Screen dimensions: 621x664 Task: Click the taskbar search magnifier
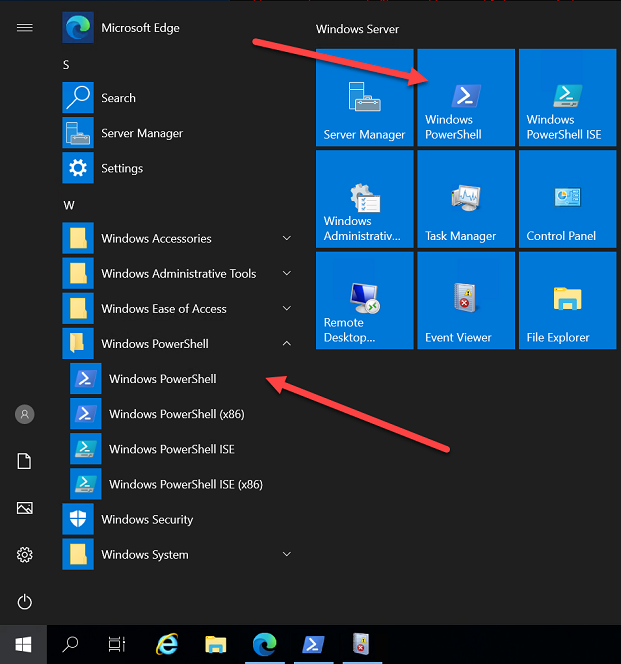pos(70,645)
